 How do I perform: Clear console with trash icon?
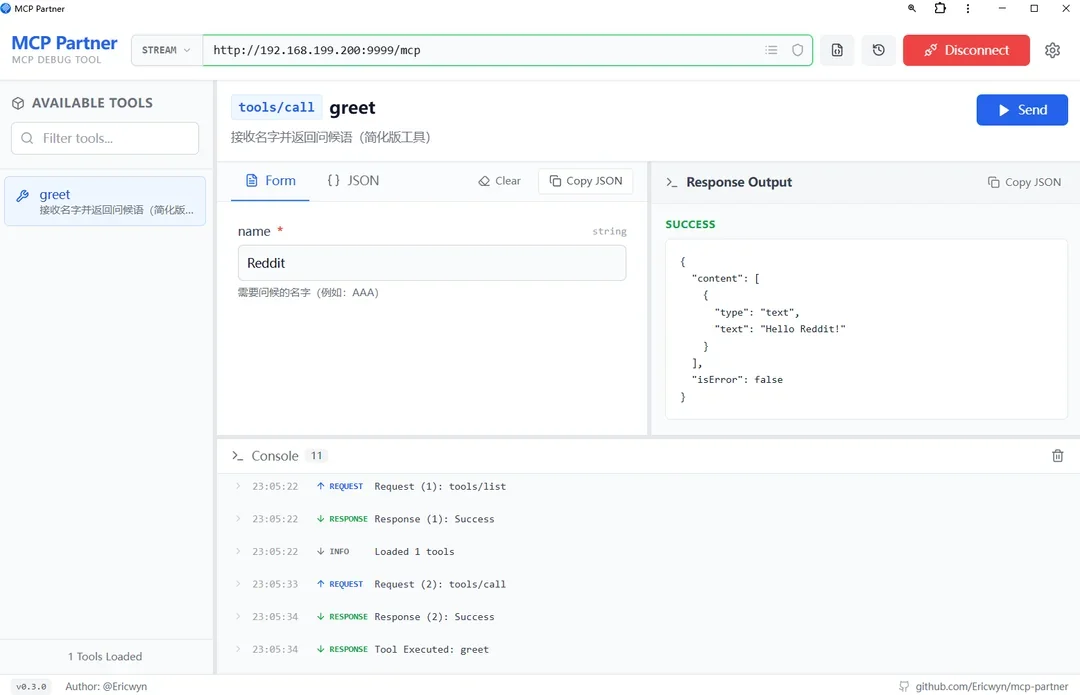pos(1057,456)
